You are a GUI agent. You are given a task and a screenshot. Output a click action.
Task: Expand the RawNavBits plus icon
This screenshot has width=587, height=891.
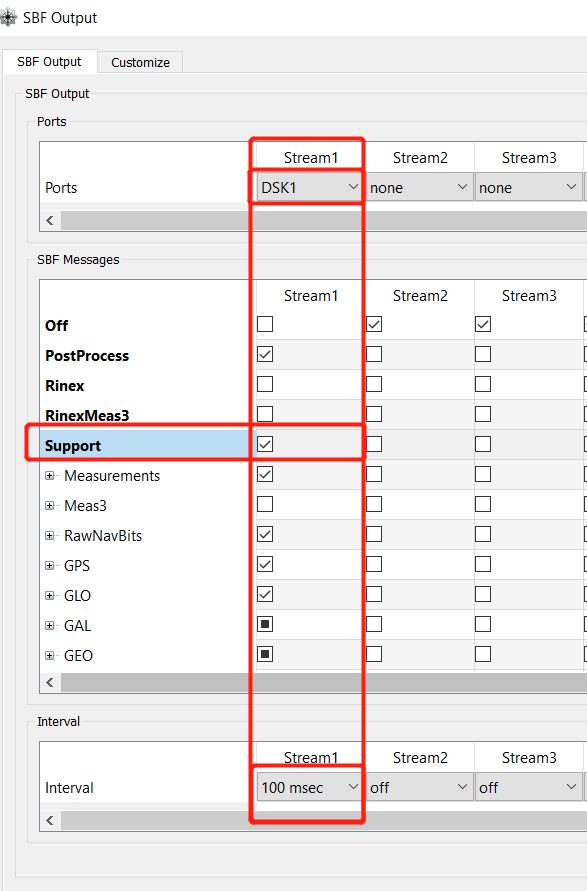(50, 536)
